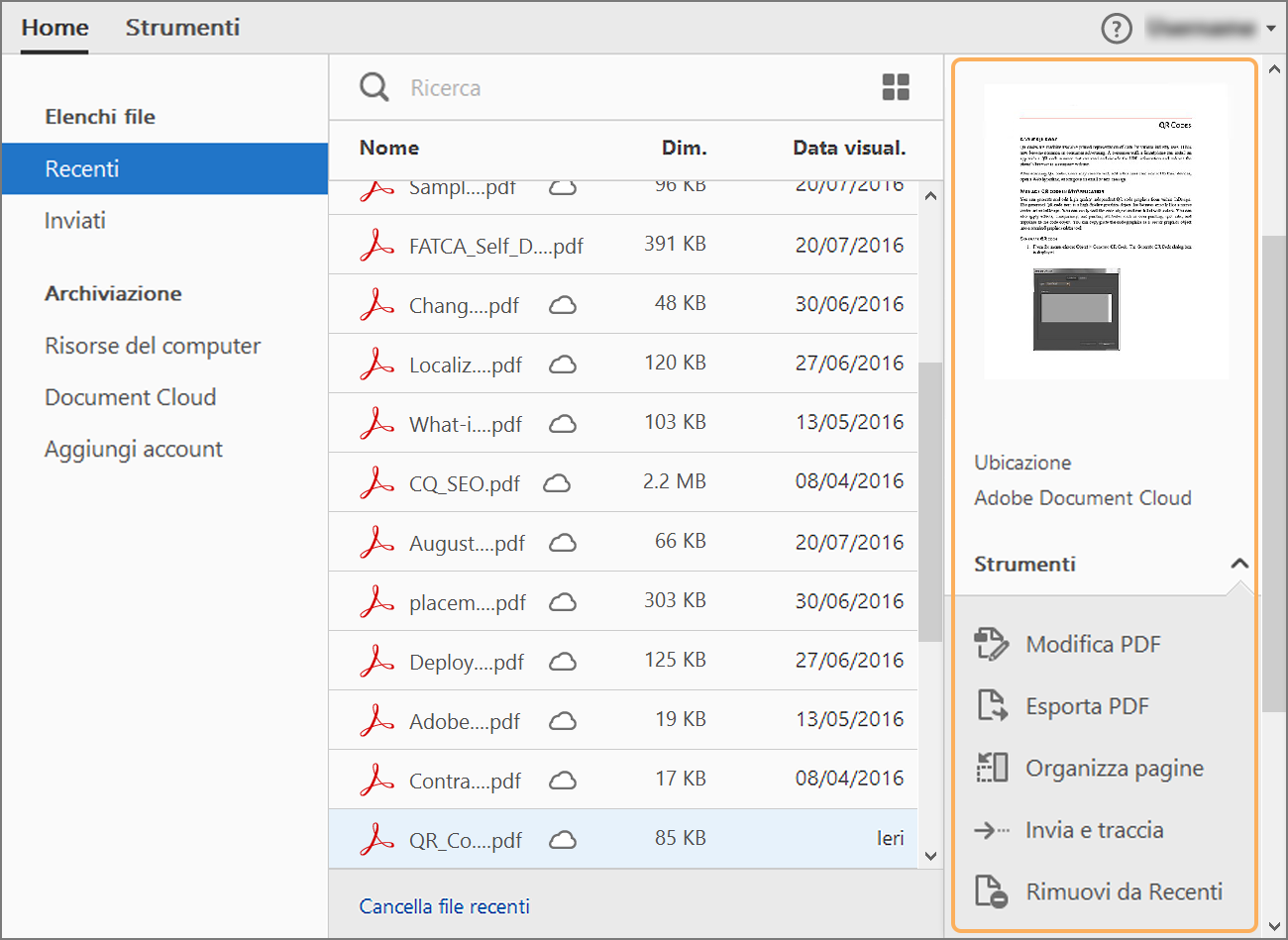Select Inviati in the file lists
Screen dimensions: 1288x940
pyautogui.click(x=75, y=220)
